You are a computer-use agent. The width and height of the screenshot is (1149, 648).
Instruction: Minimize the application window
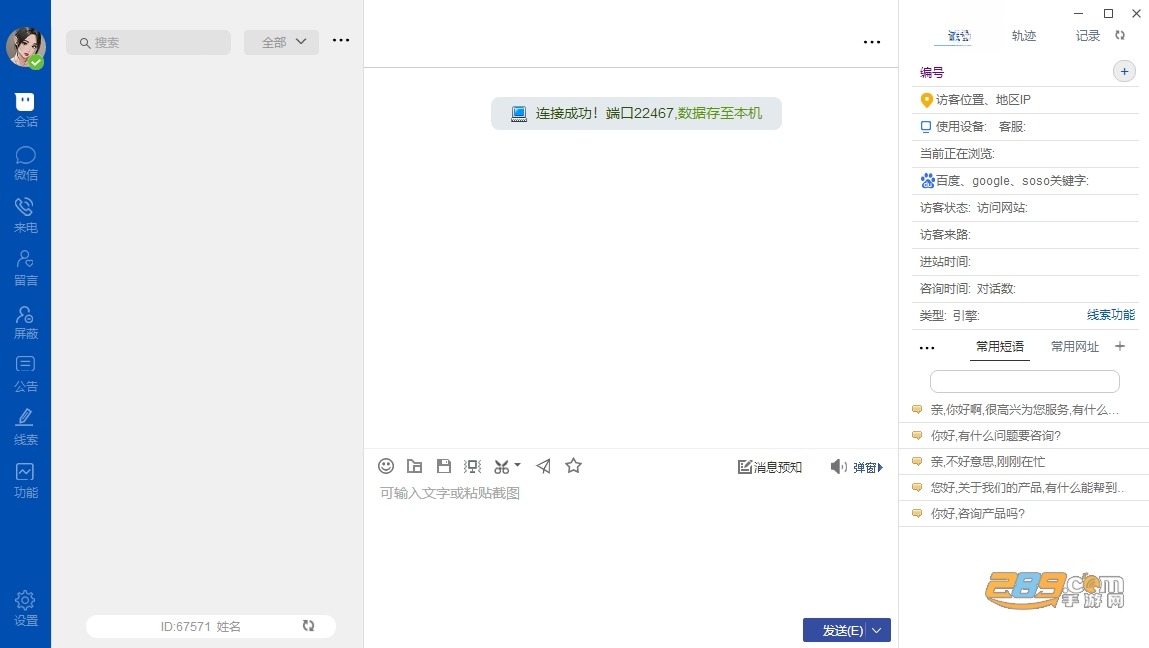(x=1079, y=13)
